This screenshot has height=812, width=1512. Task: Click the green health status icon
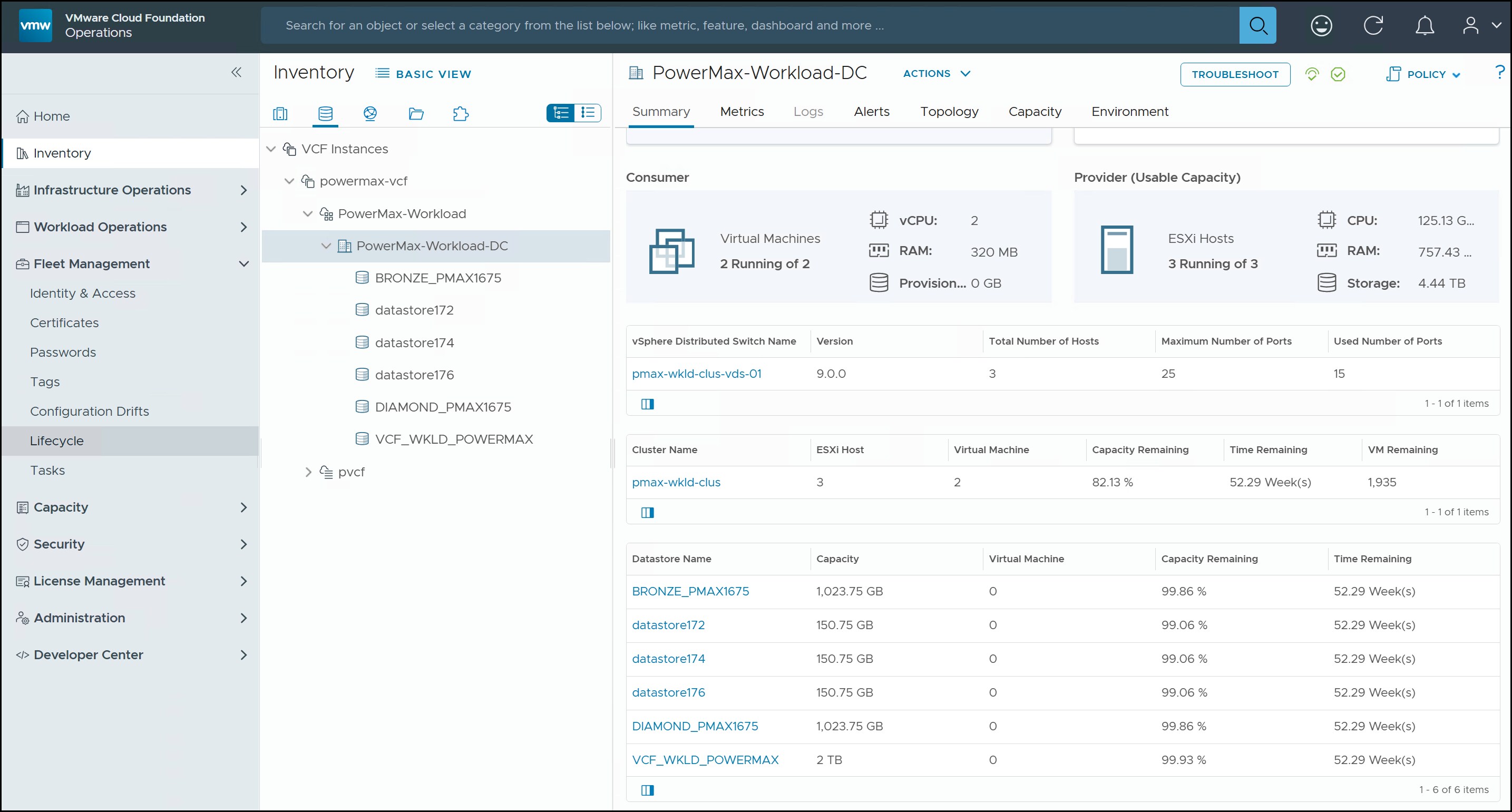click(x=1312, y=74)
